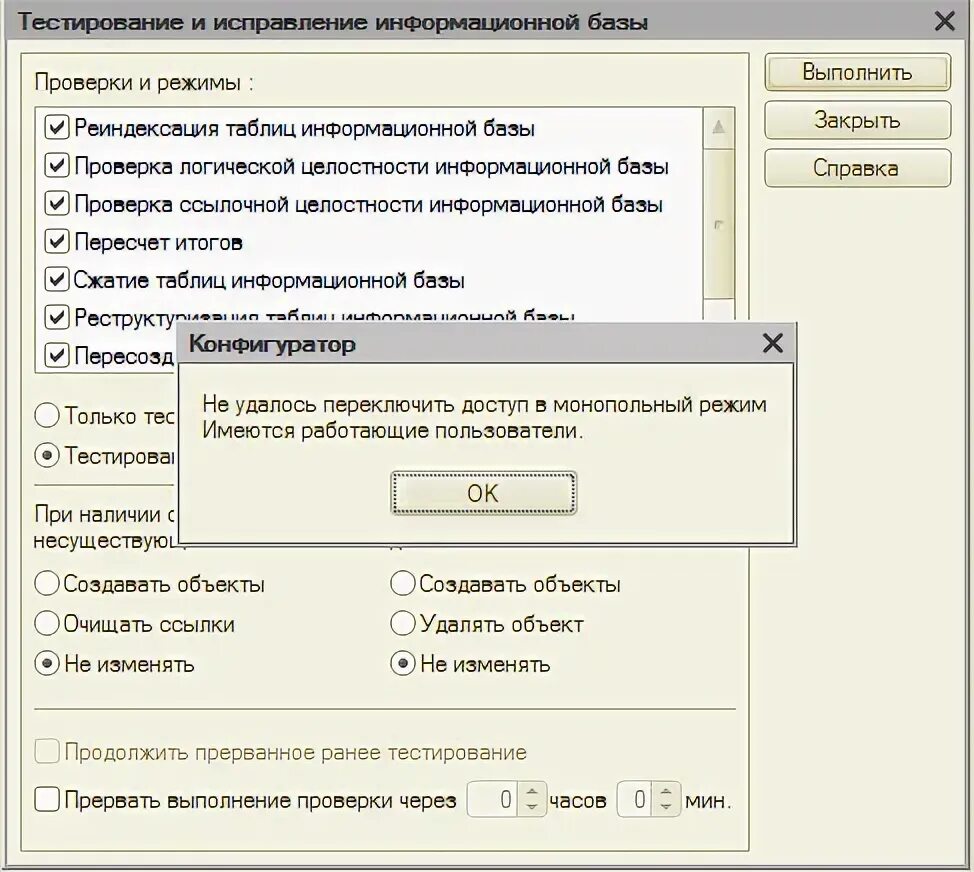
Task: Uncheck Проверка логической целостности информационной базы
Action: point(57,166)
